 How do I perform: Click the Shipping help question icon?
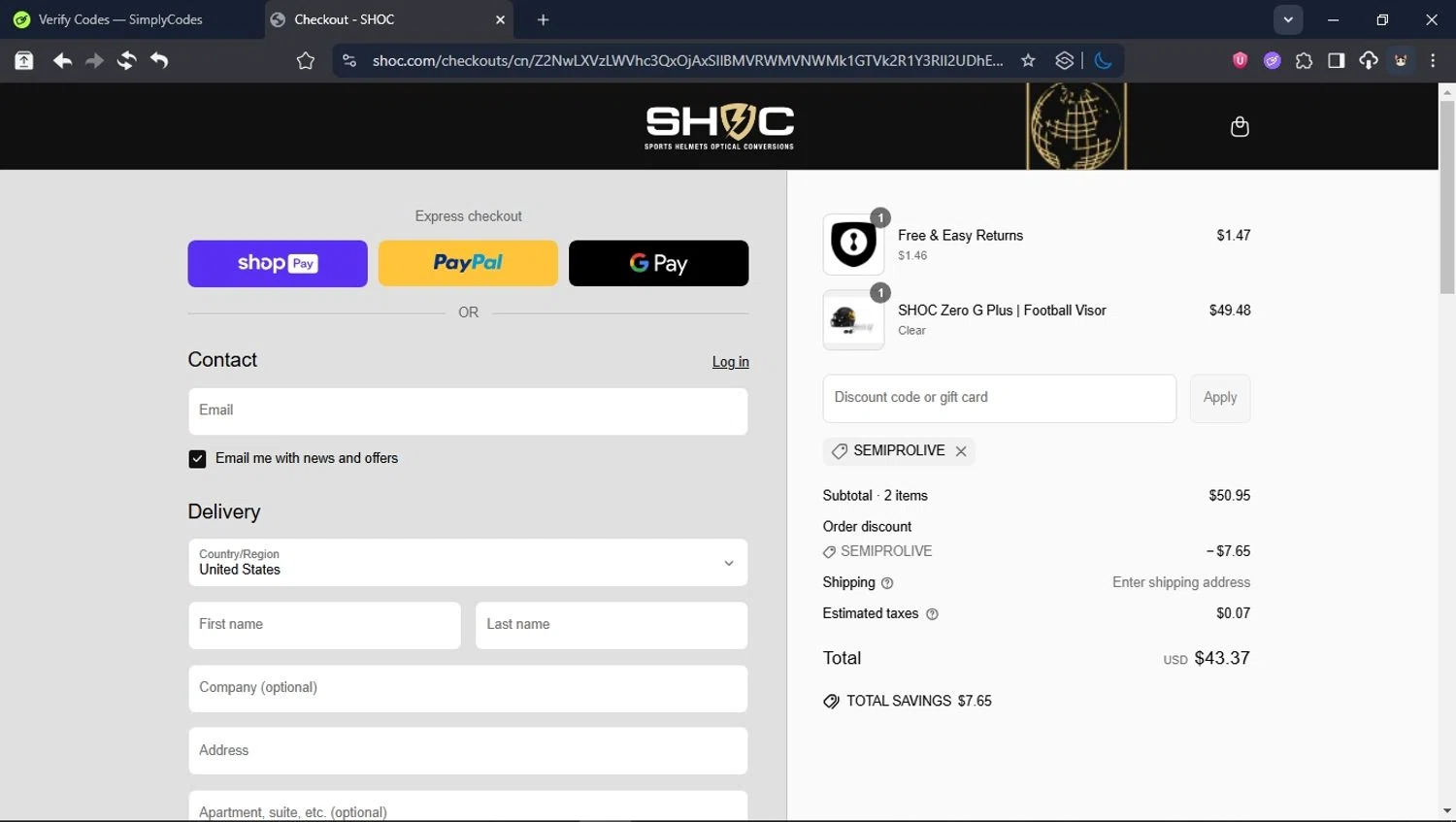887,583
